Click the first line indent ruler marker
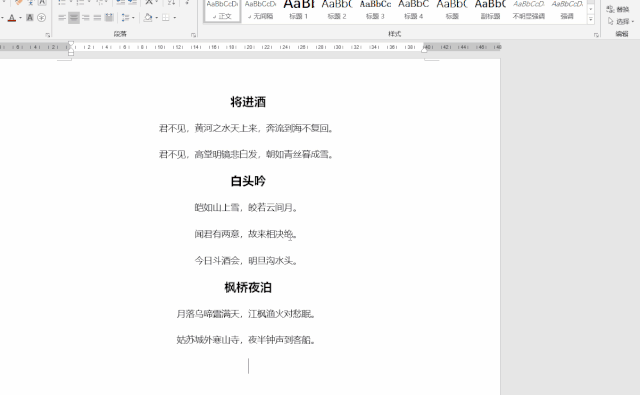 (71, 43)
